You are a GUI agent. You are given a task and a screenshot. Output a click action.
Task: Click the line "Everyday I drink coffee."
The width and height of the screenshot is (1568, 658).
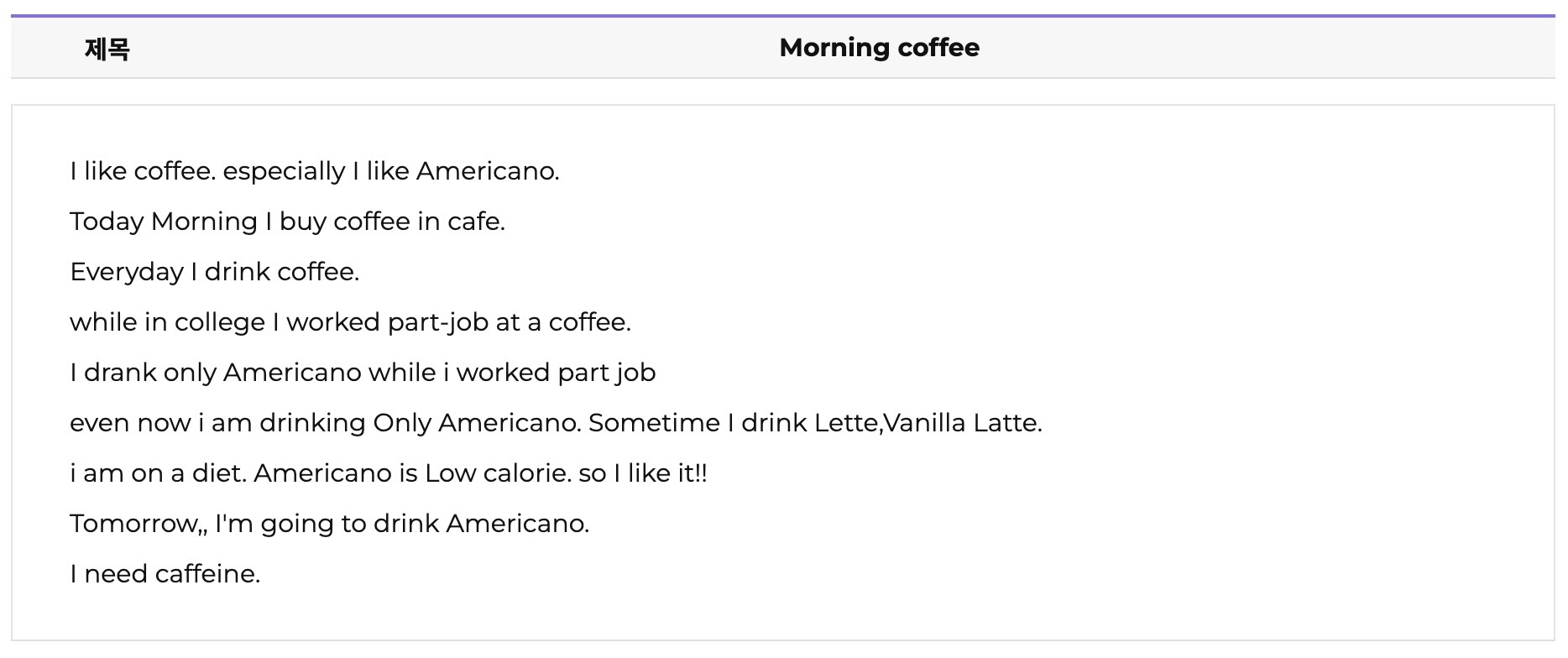click(x=214, y=273)
